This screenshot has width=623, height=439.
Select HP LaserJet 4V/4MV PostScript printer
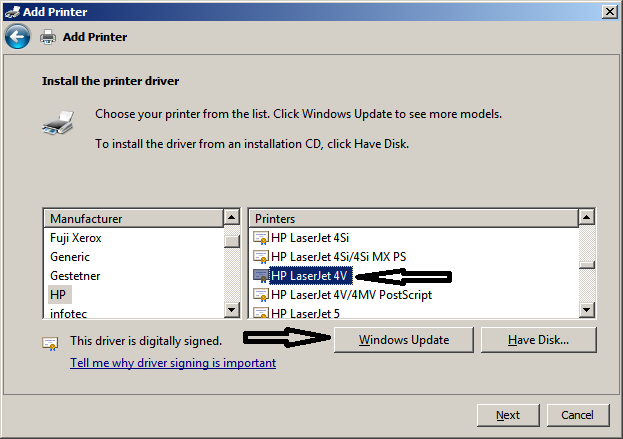[351, 295]
